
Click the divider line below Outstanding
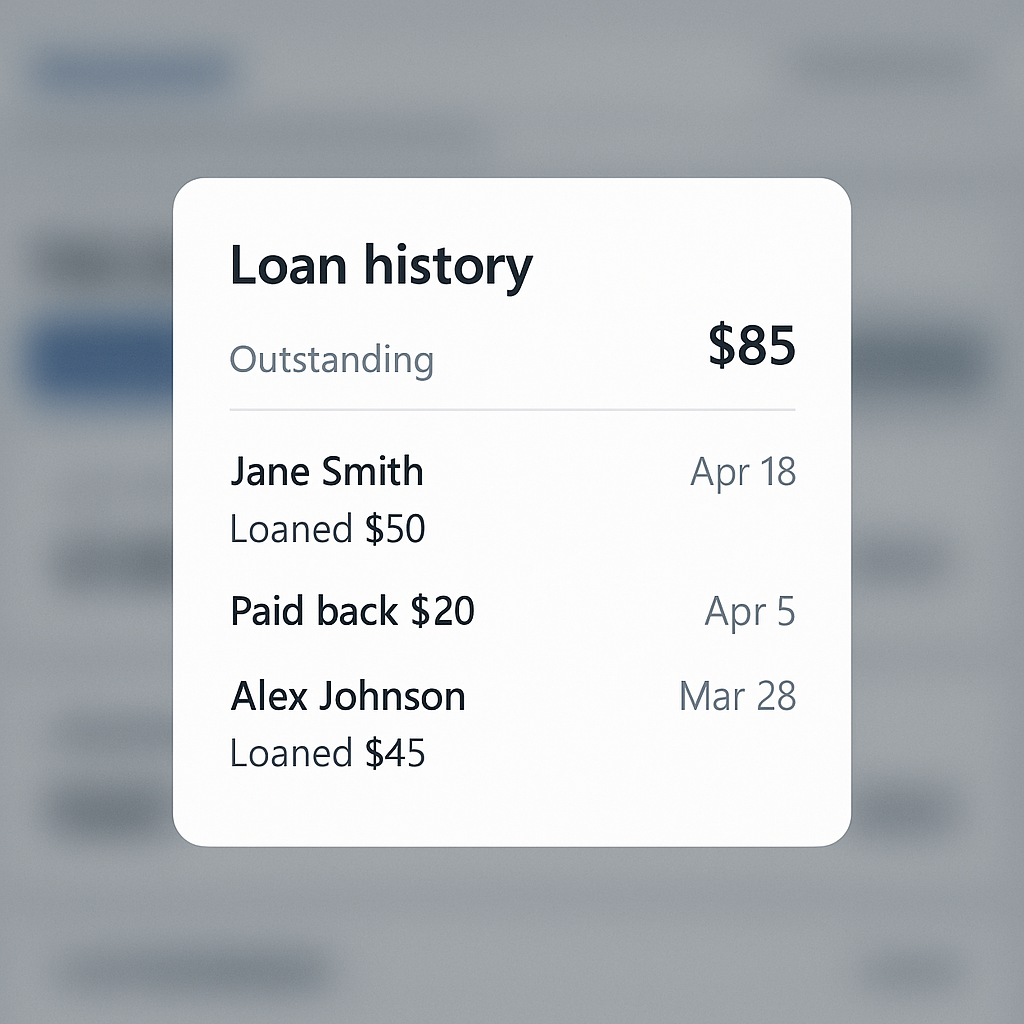click(512, 409)
